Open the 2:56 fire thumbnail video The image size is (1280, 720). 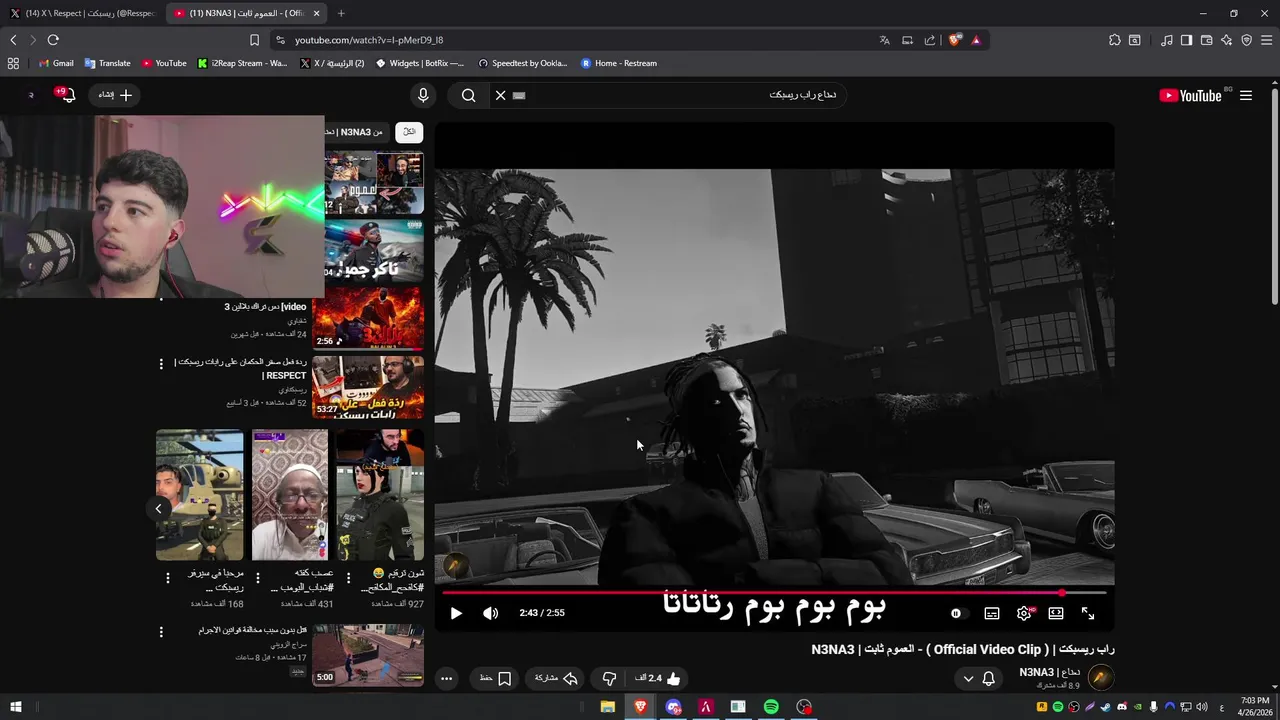(x=369, y=318)
